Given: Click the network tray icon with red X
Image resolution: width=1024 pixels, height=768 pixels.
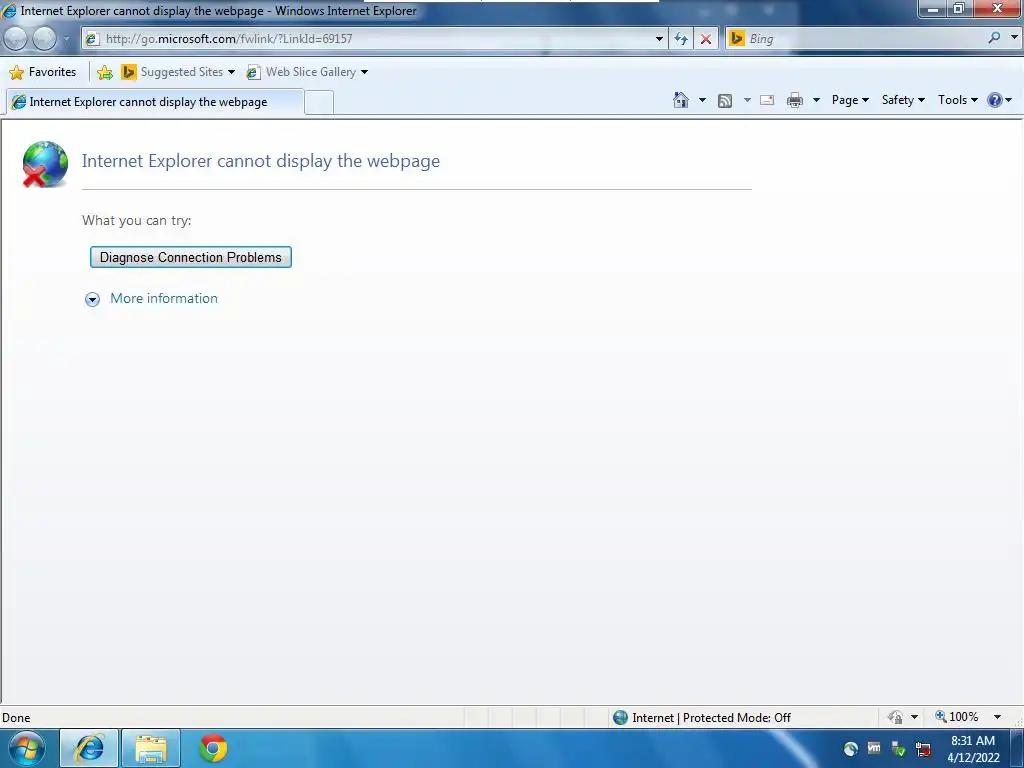Looking at the screenshot, I should (923, 749).
